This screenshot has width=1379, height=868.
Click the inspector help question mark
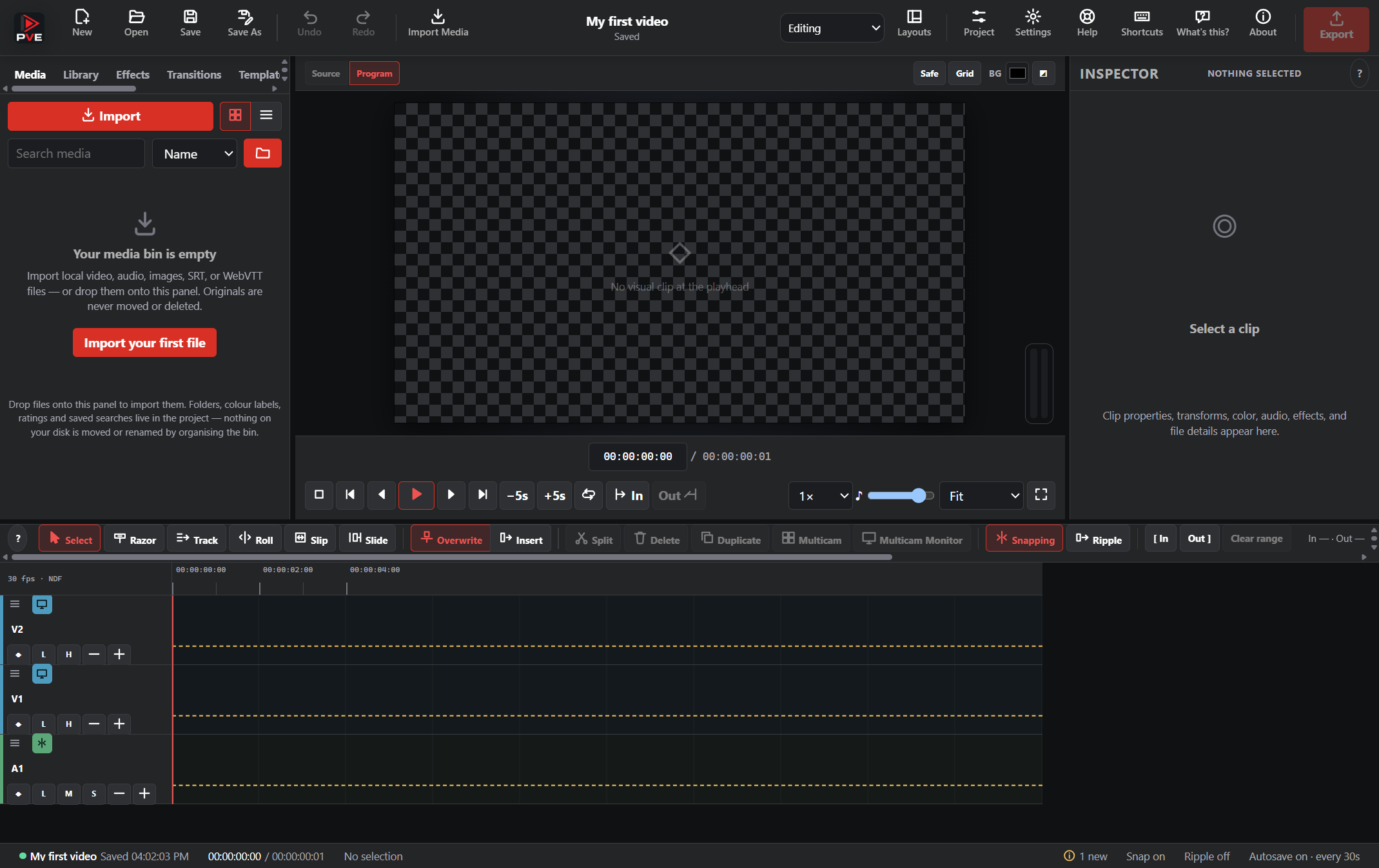tap(1359, 73)
